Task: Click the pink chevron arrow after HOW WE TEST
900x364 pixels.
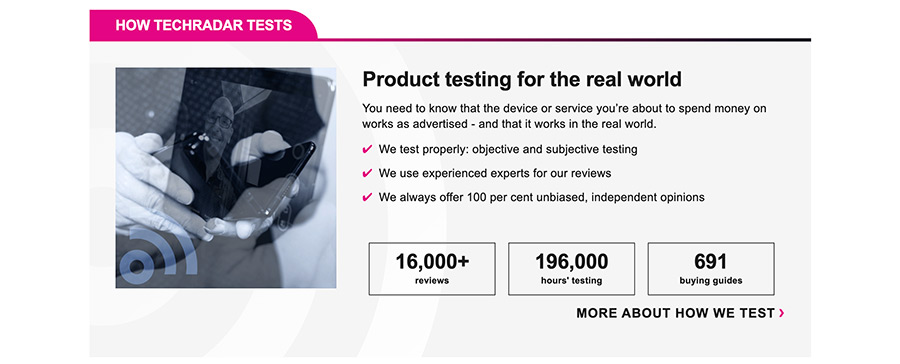Action: [x=781, y=313]
